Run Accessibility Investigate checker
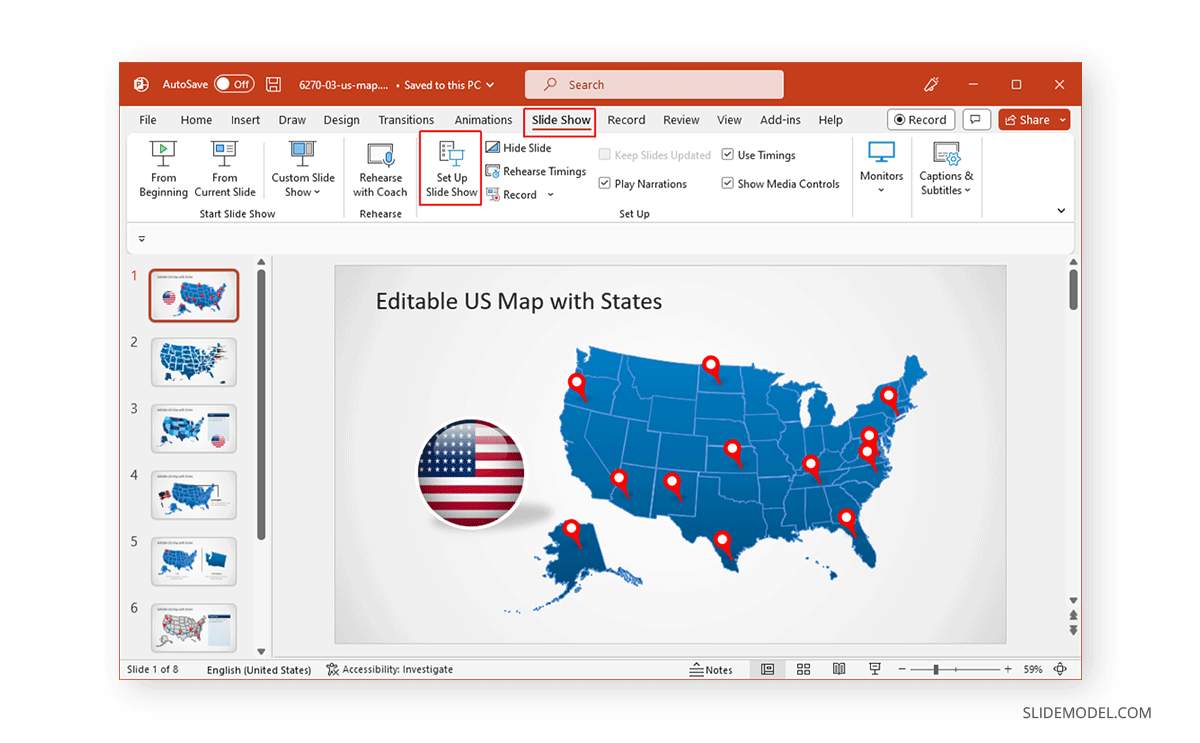 tap(390, 669)
